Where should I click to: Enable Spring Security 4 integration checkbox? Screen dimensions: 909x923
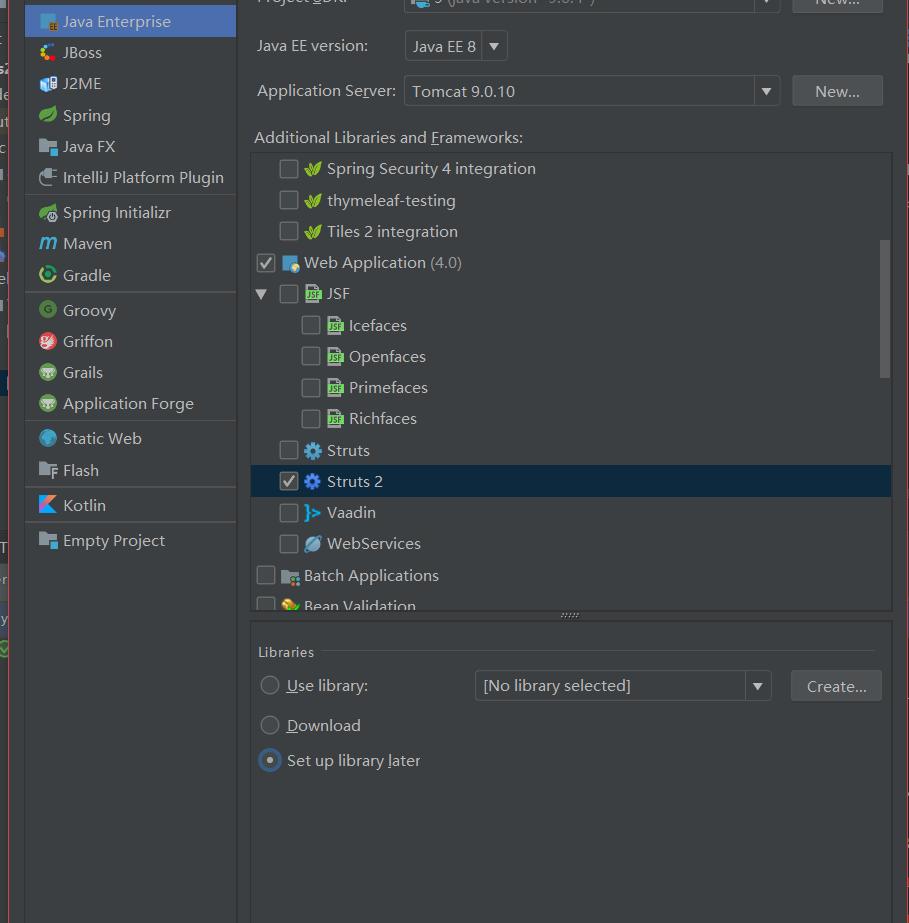(288, 169)
